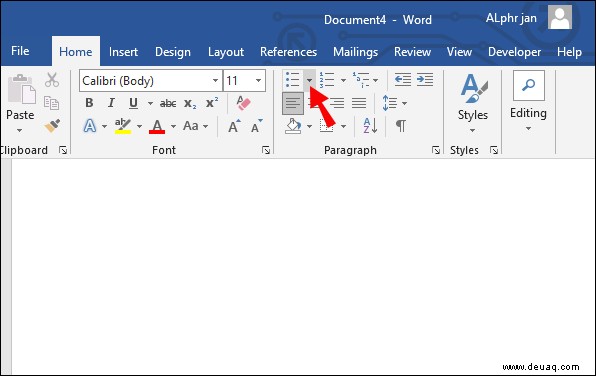596x376 pixels.
Task: Open the Change Case Aa menu
Action: tap(190, 125)
